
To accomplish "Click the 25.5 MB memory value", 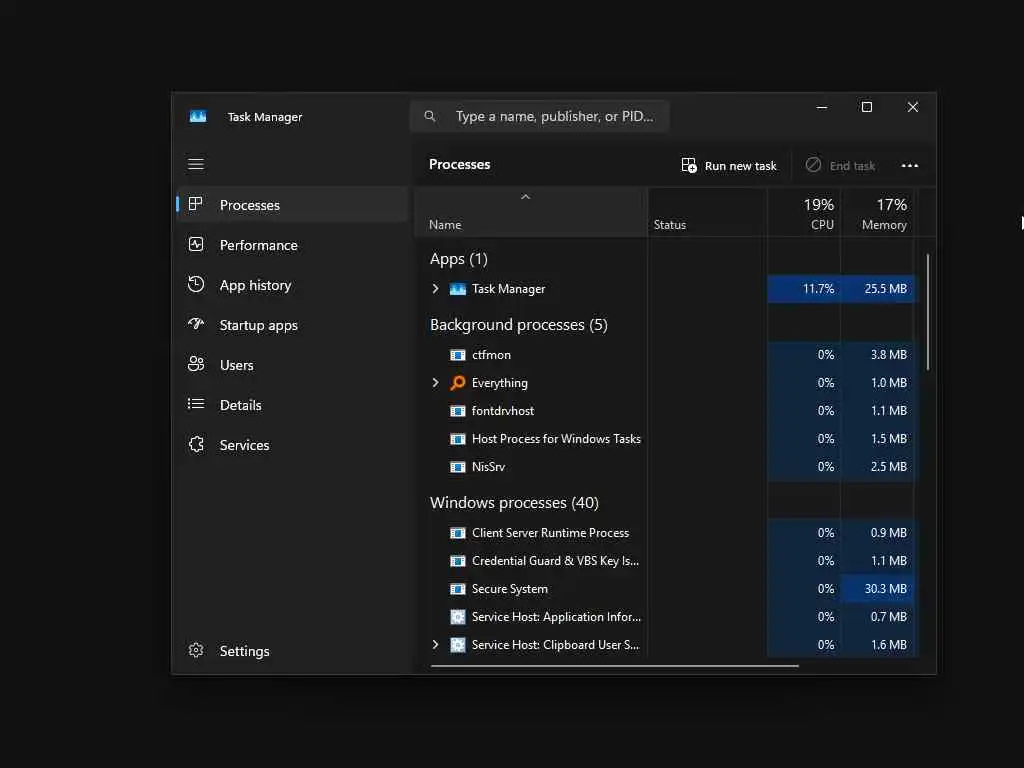I will click(x=886, y=289).
